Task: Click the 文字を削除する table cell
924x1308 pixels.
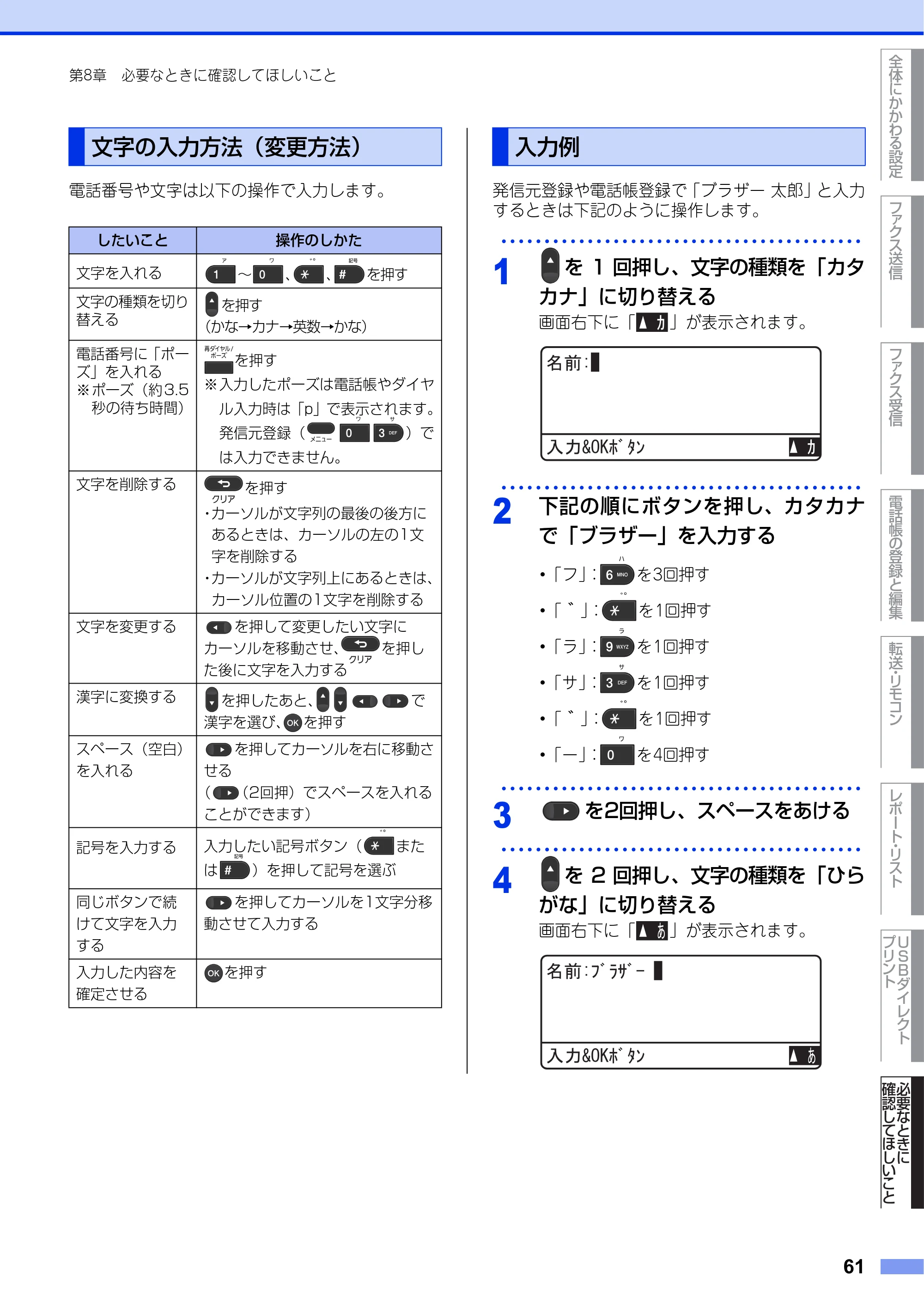Action: pos(133,542)
